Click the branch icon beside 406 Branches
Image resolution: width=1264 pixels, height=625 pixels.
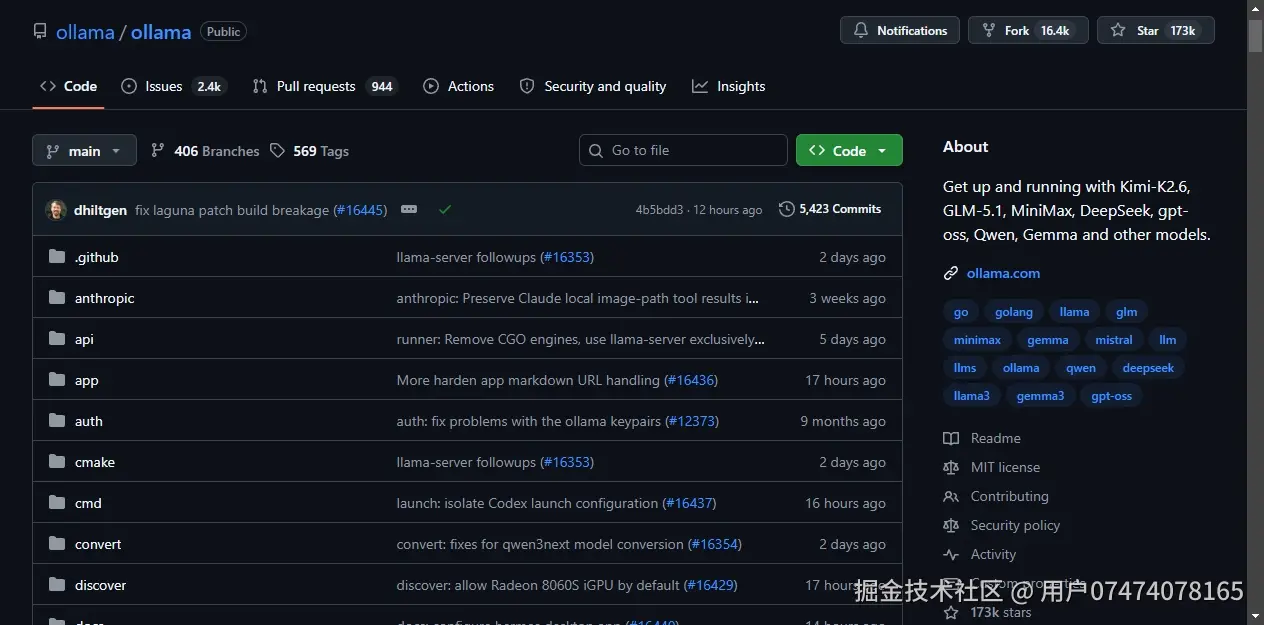tap(158, 151)
